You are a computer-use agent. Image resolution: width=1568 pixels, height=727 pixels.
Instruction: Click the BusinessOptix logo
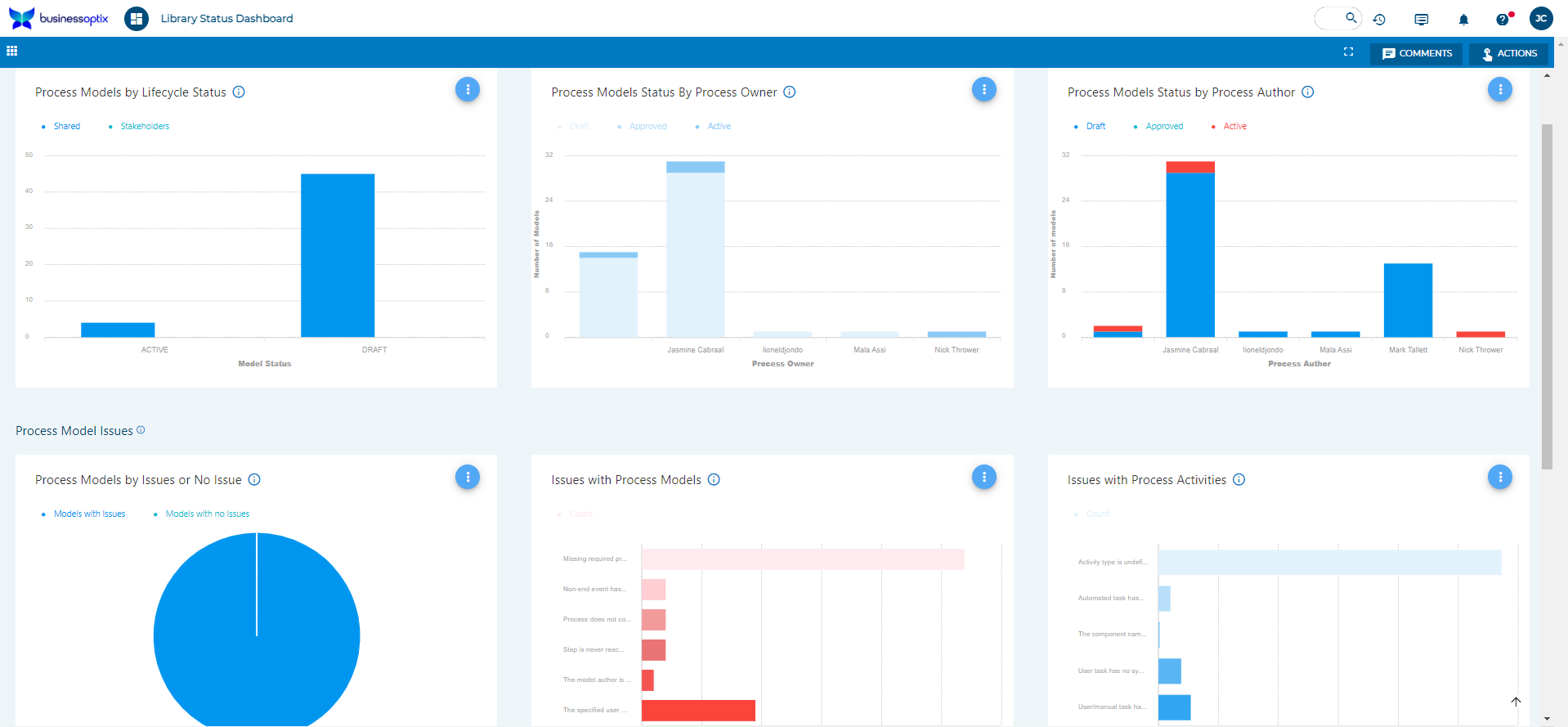pyautogui.click(x=58, y=18)
